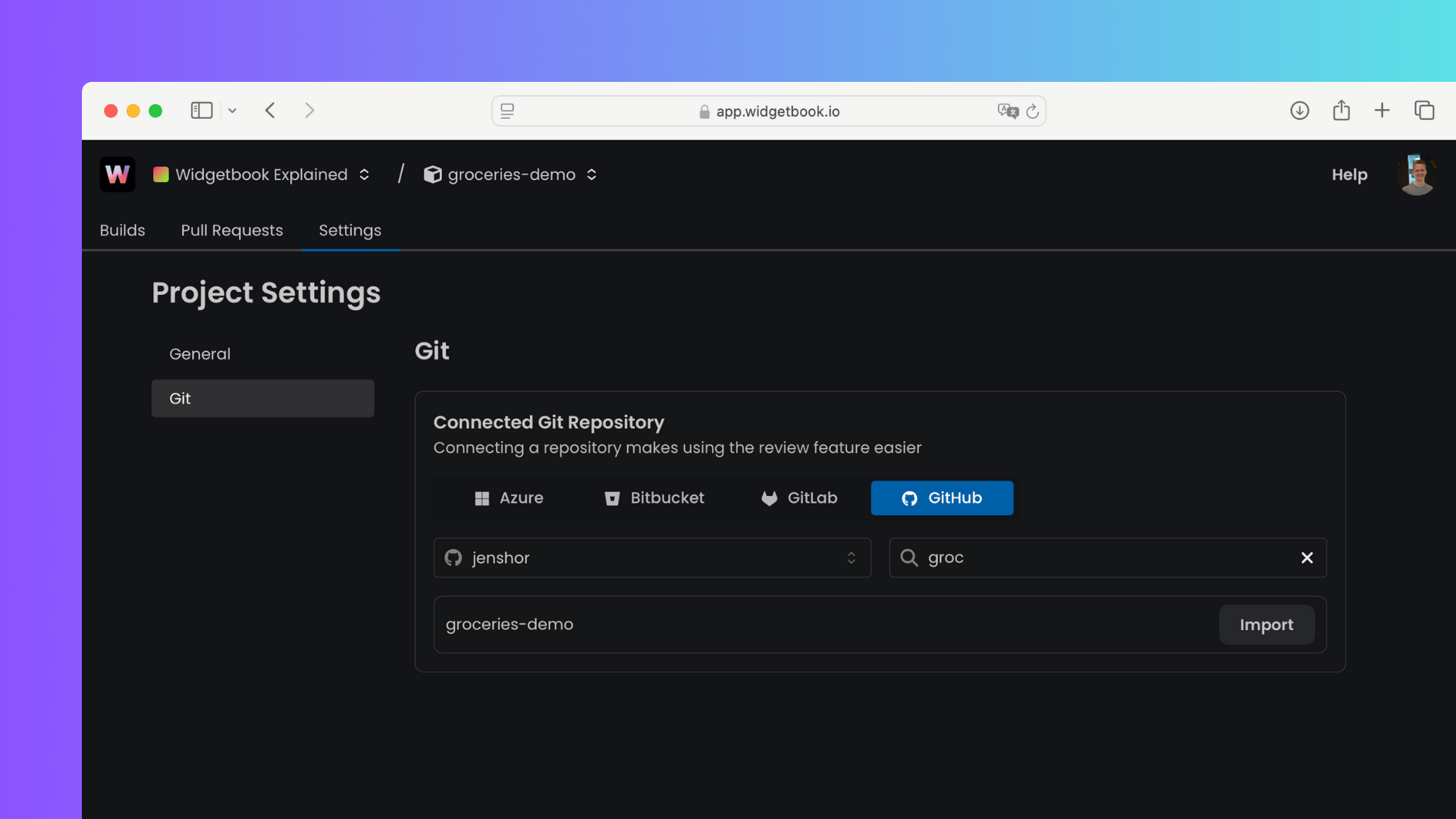The image size is (1456, 819).
Task: Expand the Widgetbook Explained workspace switcher
Action: coord(262,174)
